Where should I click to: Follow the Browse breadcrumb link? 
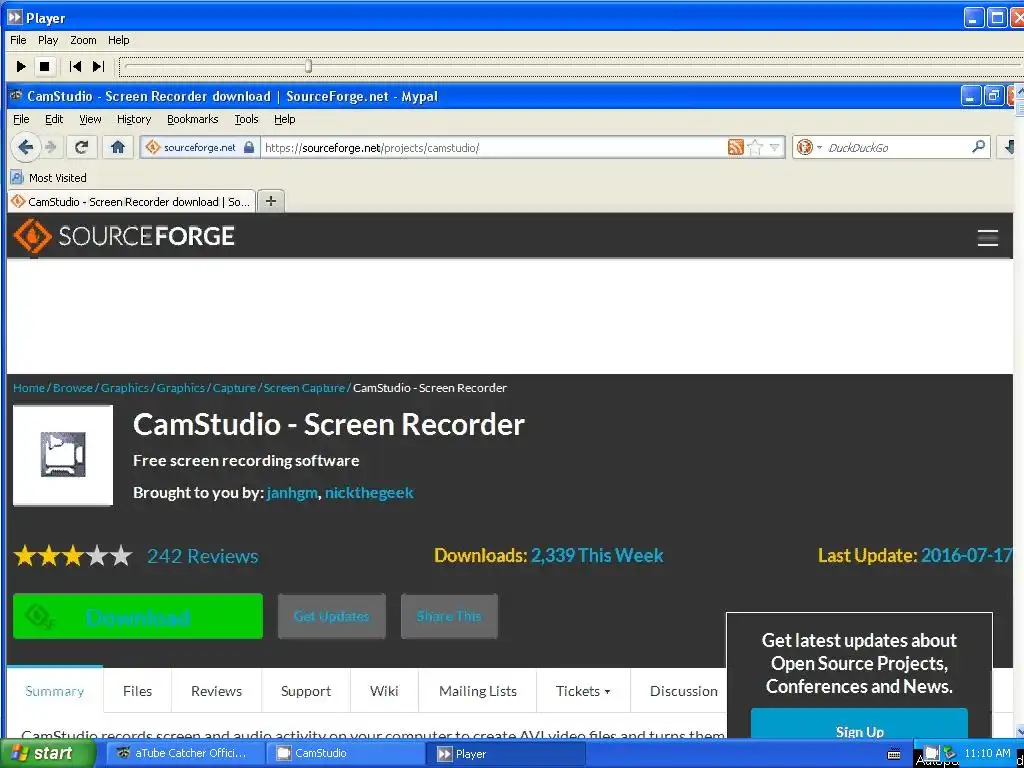[72, 388]
